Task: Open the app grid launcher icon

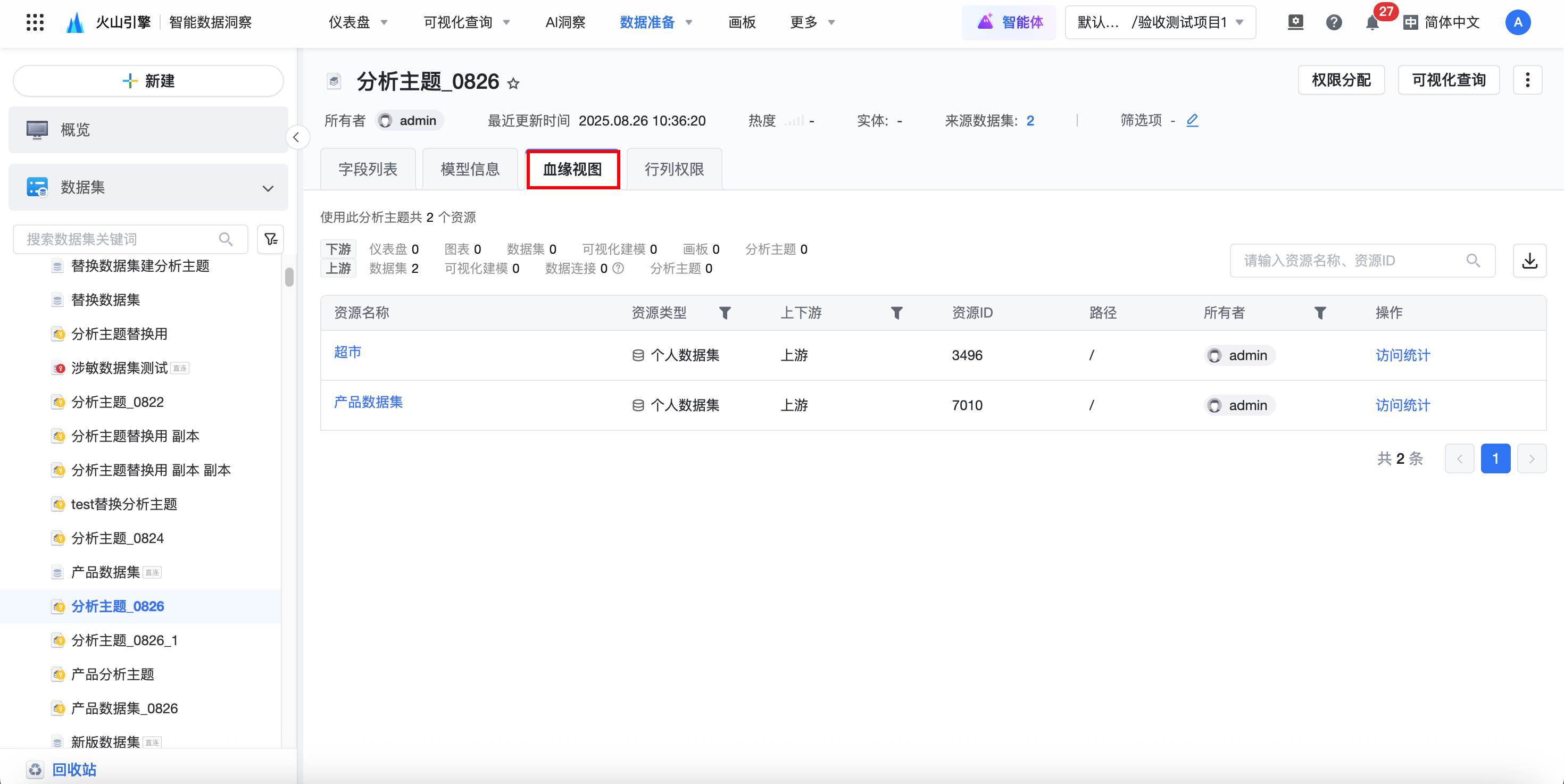Action: pos(35,22)
